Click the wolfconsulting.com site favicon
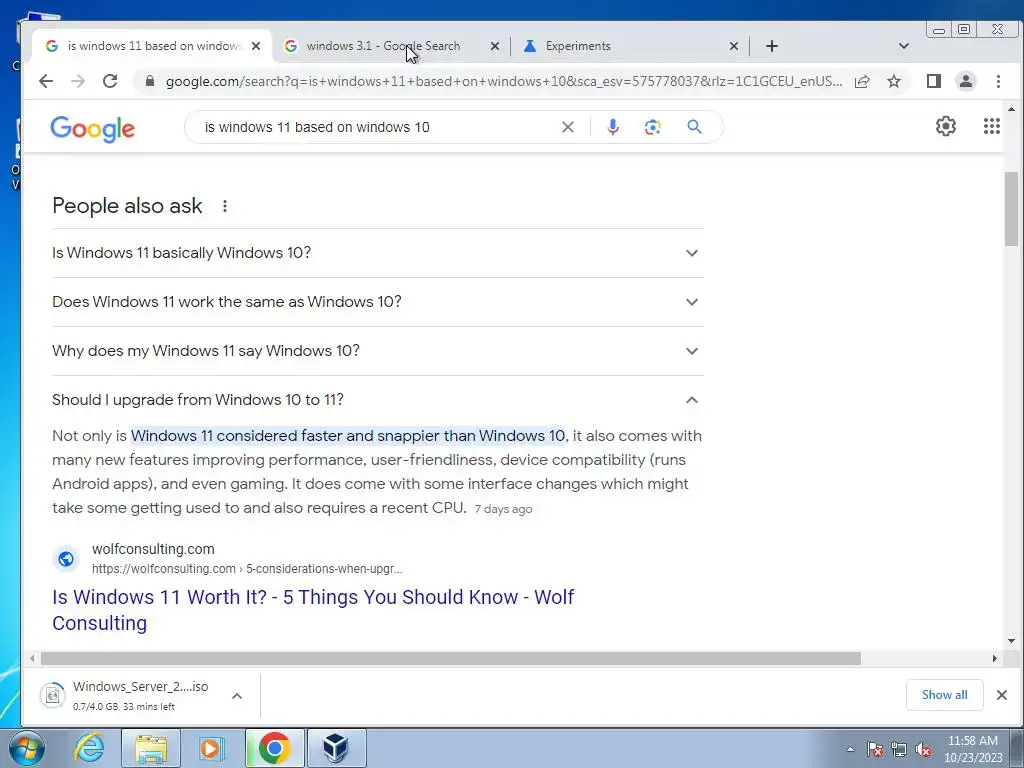The height and width of the screenshot is (768, 1024). pos(66,559)
